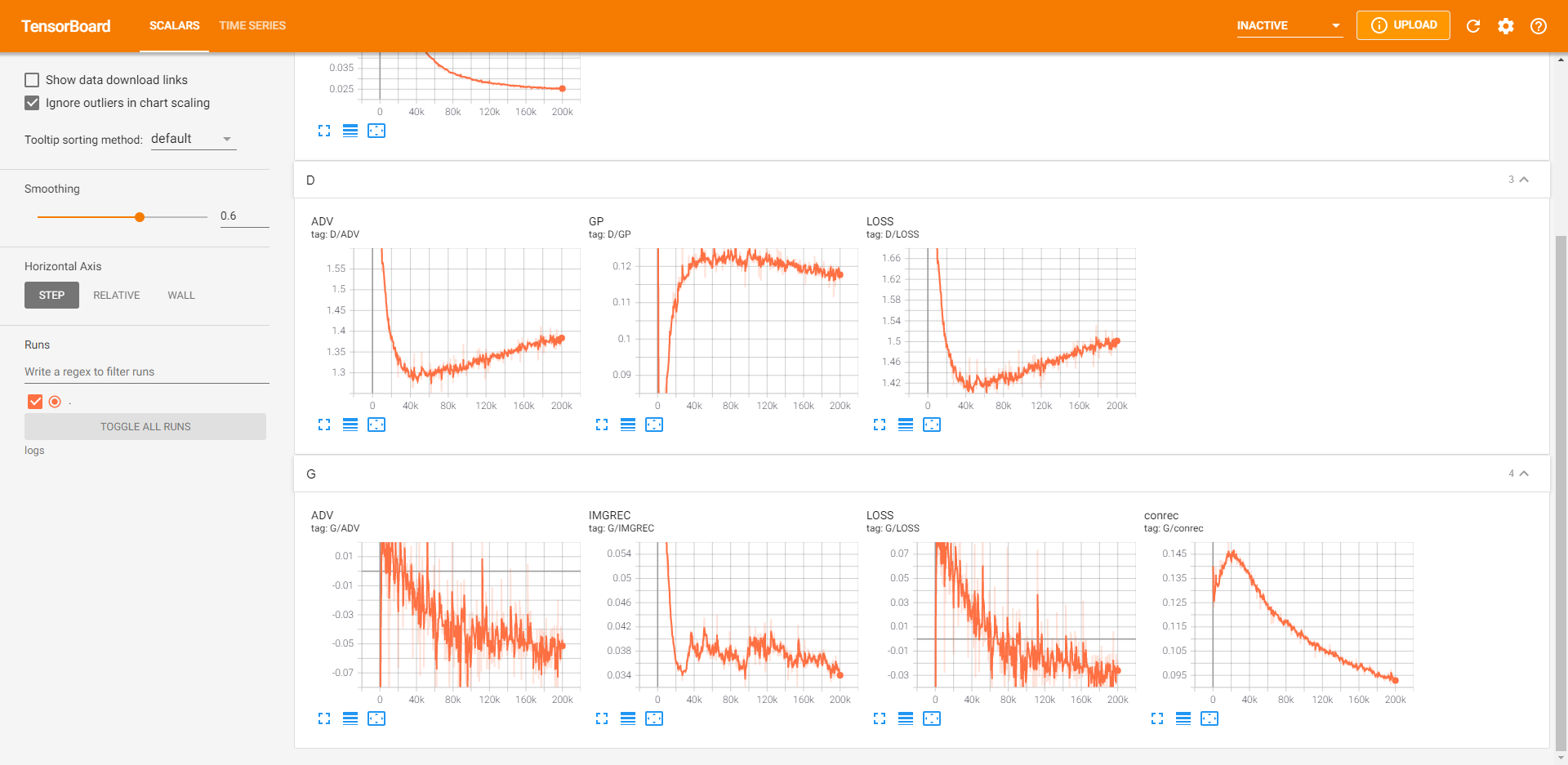Collapse the G scalar group

click(1524, 473)
